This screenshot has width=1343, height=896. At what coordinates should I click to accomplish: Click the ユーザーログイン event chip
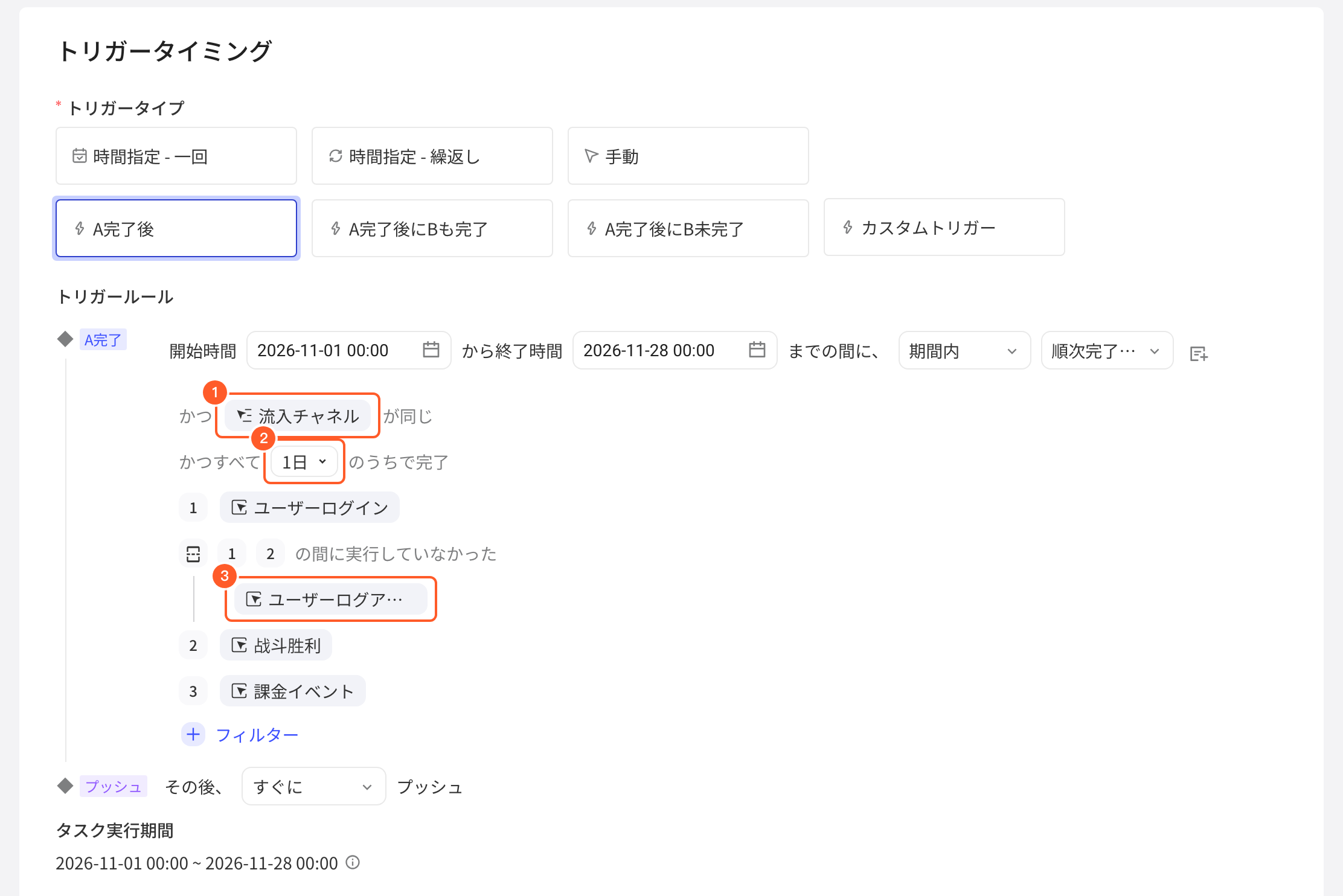(310, 508)
